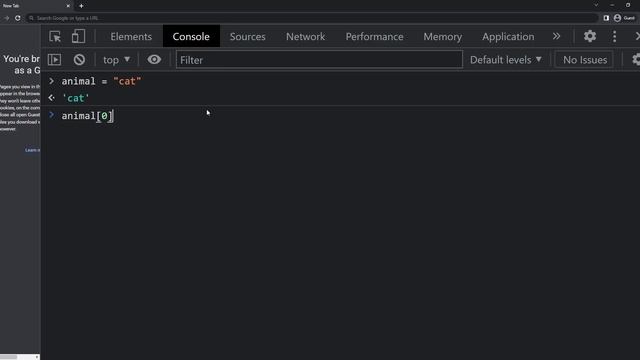Open the Performance tab

click(x=374, y=36)
